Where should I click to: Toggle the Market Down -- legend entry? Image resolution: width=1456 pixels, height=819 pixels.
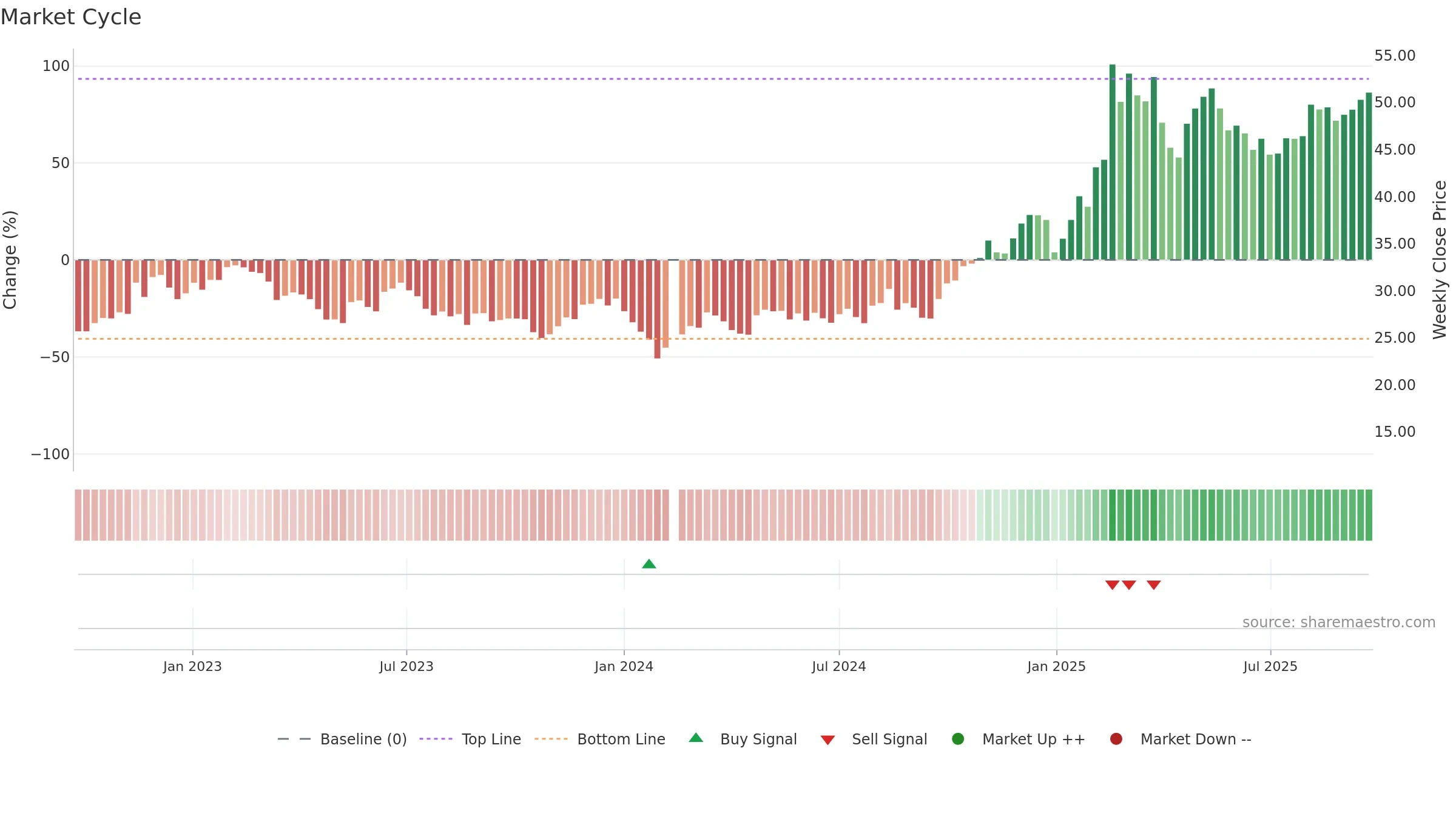point(1181,739)
